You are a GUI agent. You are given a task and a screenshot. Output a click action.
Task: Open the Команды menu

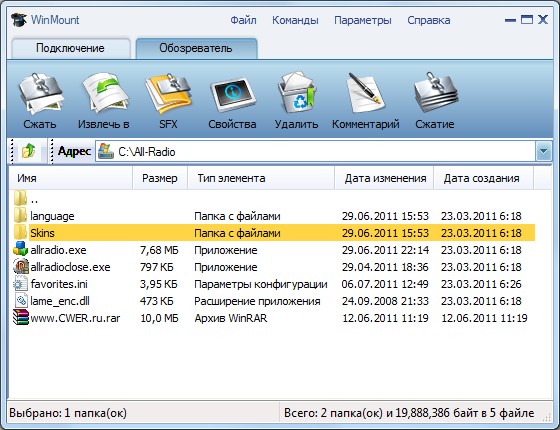click(x=295, y=20)
